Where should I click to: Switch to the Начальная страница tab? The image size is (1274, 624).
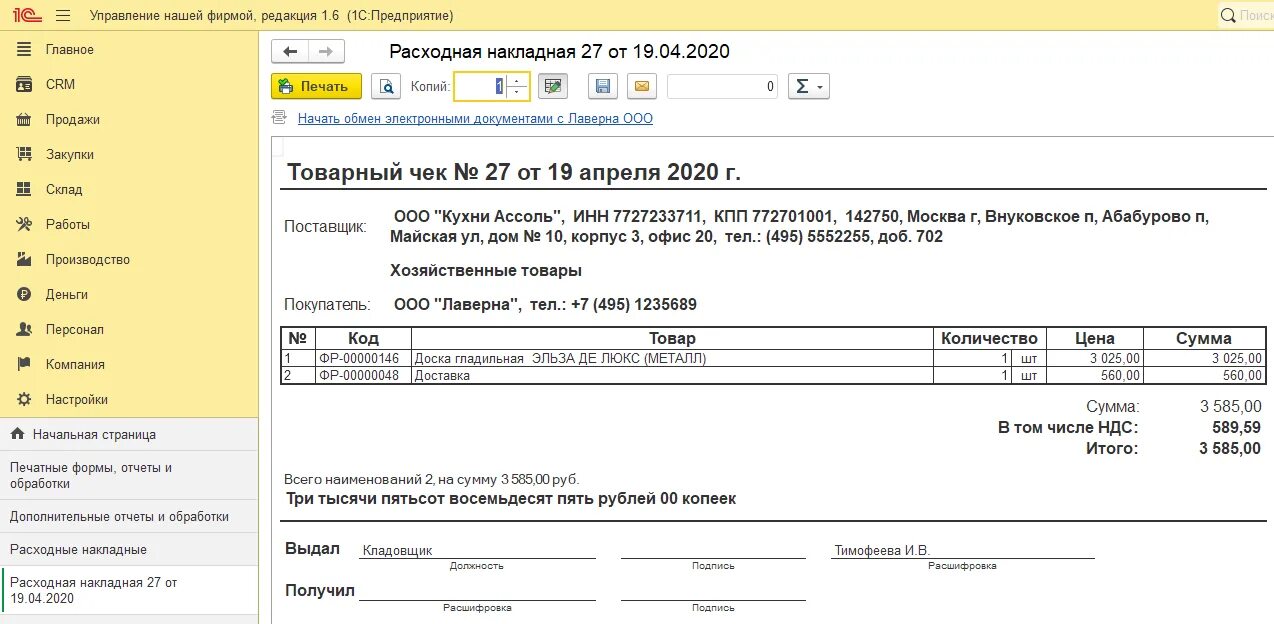pos(87,434)
